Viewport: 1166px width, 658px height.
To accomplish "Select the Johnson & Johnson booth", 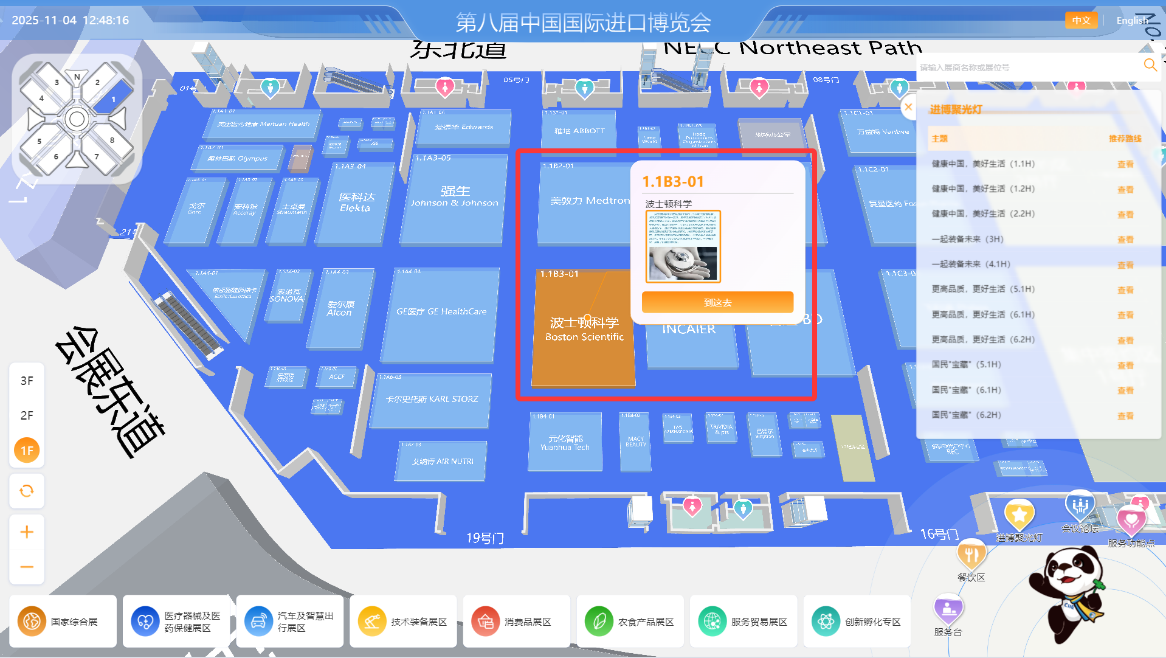I will tap(454, 199).
